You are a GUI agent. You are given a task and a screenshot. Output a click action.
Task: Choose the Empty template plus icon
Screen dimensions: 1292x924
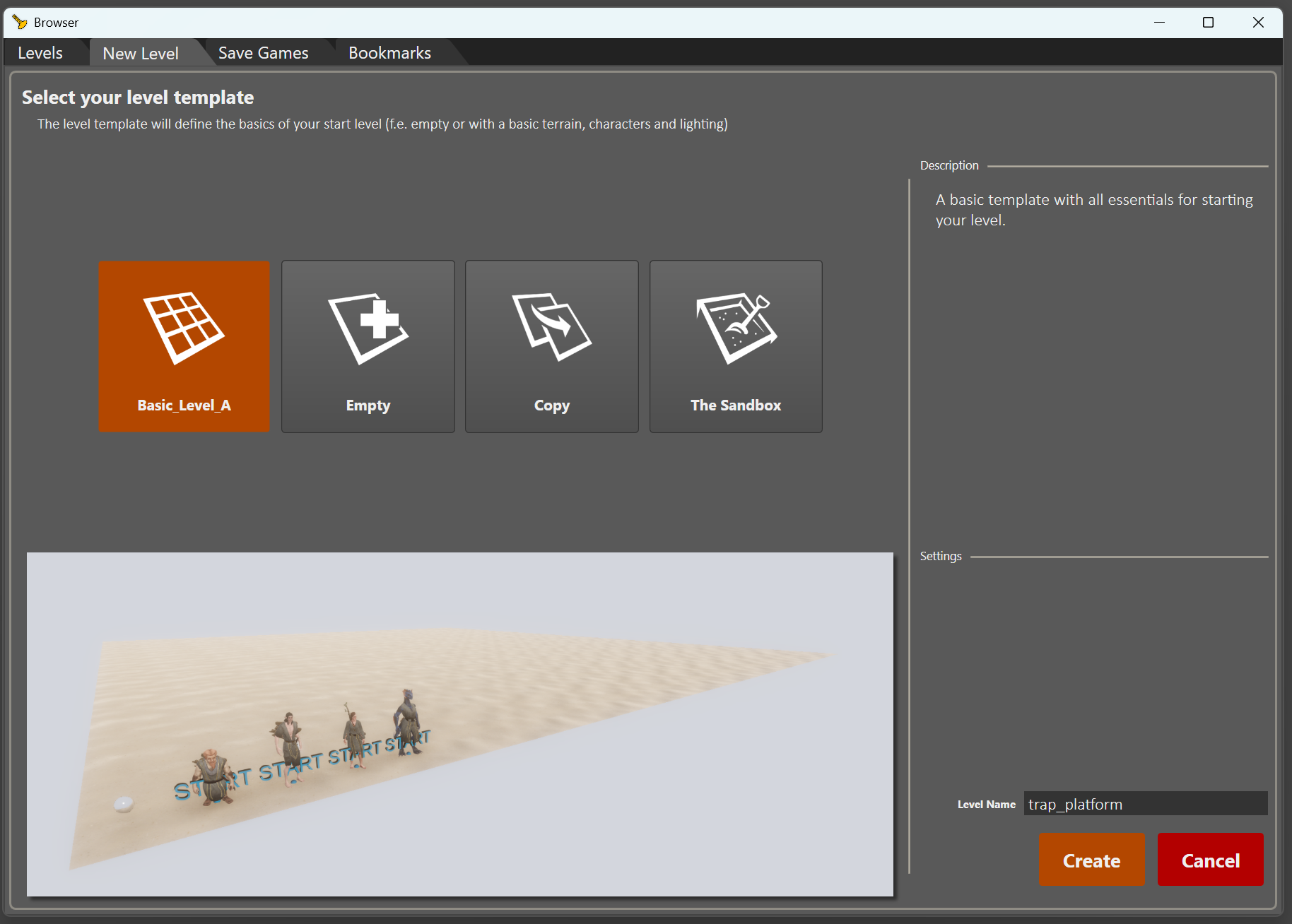pyautogui.click(x=368, y=328)
